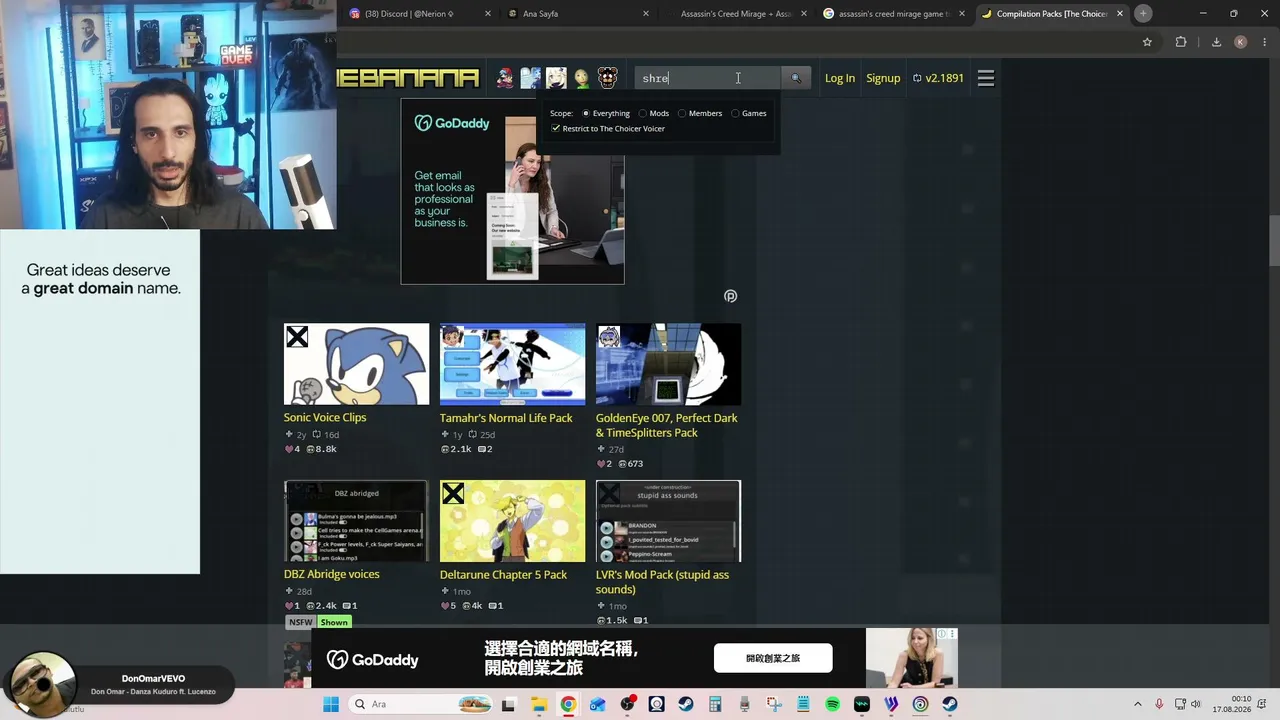Image resolution: width=1280 pixels, height=720 pixels.
Task: Bookmark this page with the star icon
Action: [1147, 42]
